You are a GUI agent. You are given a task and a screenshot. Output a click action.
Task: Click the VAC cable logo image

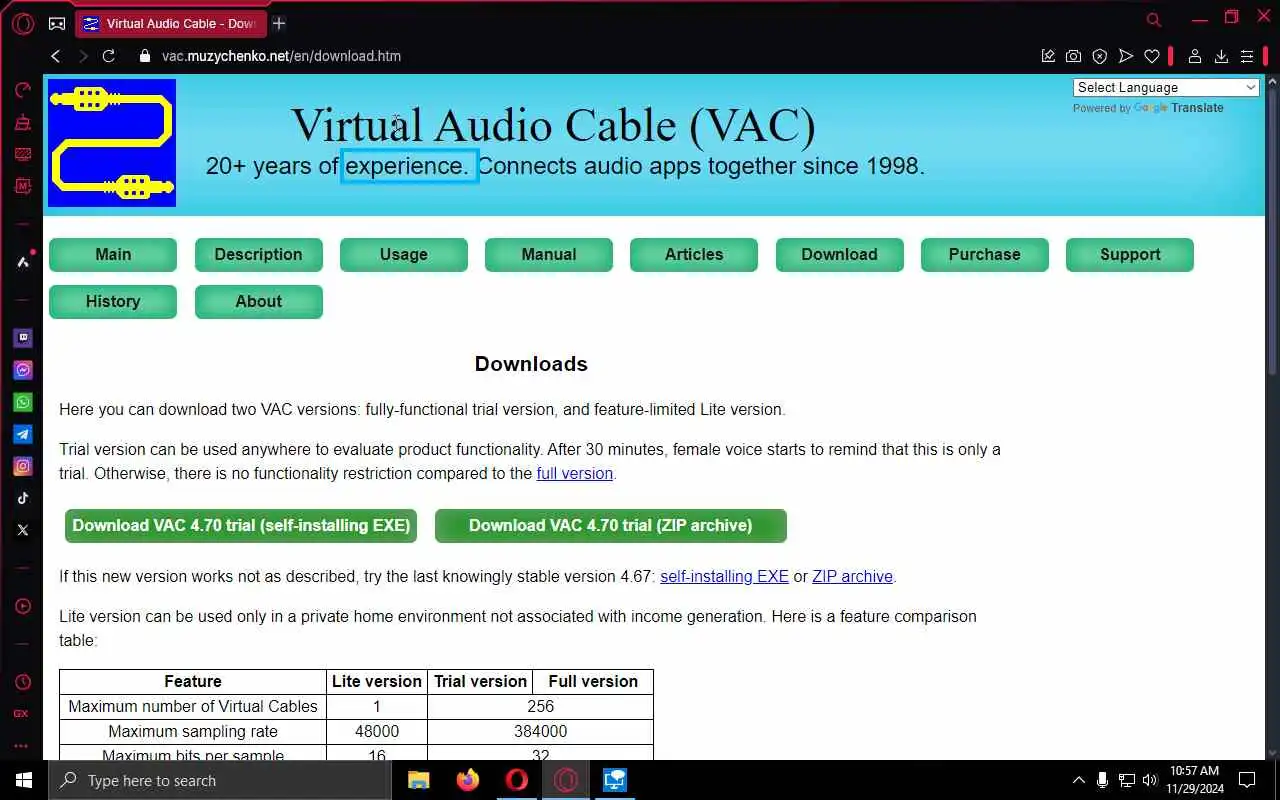[x=112, y=143]
